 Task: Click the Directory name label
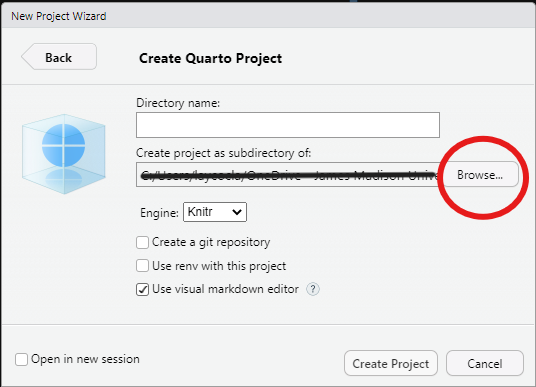[x=178, y=103]
